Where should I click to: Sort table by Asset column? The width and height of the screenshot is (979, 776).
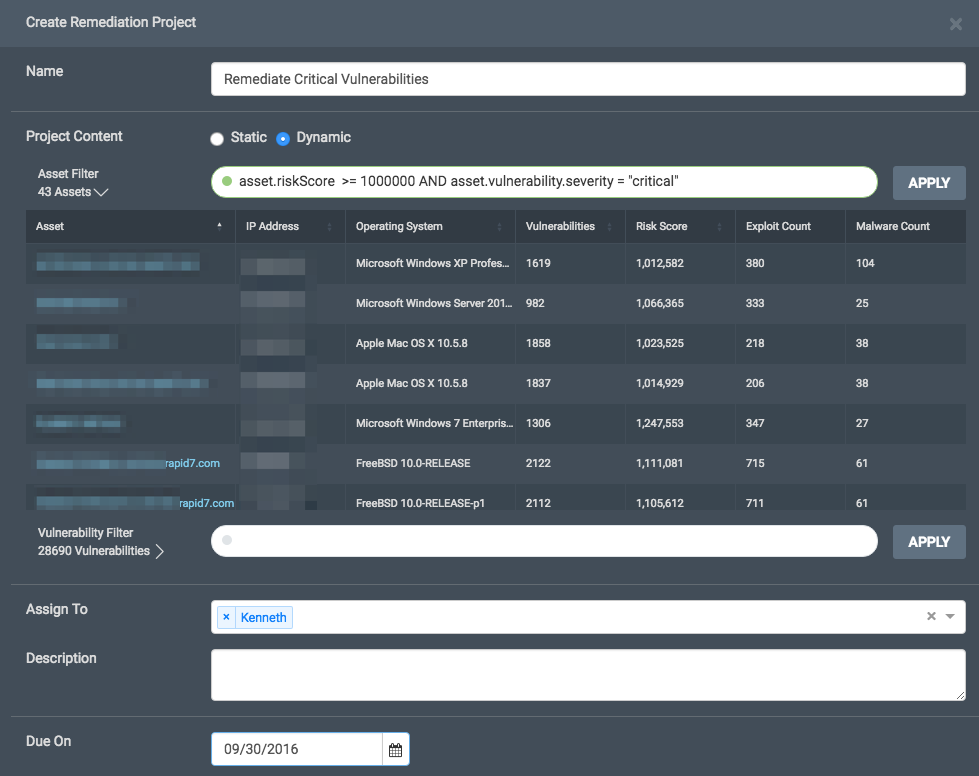50,226
